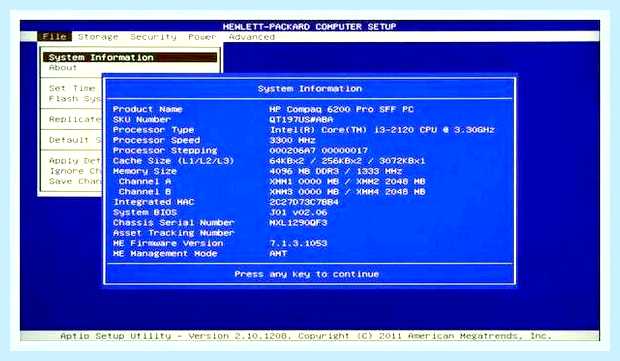This screenshot has width=620, height=361.
Task: Open the Power menu
Action: pyautogui.click(x=202, y=37)
